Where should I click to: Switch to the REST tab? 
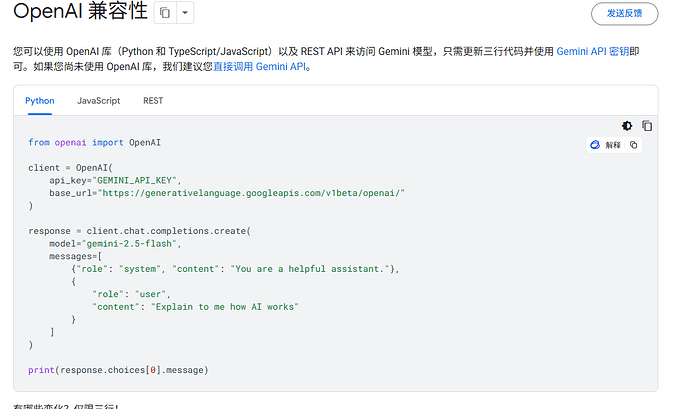[153, 101]
